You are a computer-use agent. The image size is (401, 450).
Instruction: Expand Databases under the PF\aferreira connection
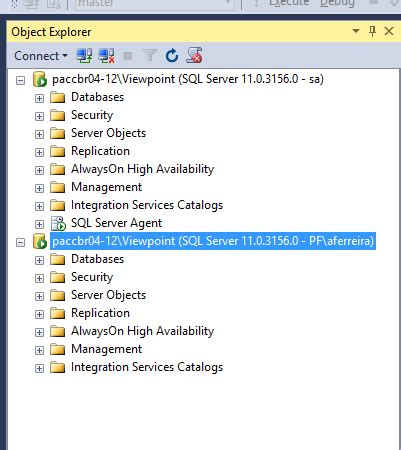39,260
